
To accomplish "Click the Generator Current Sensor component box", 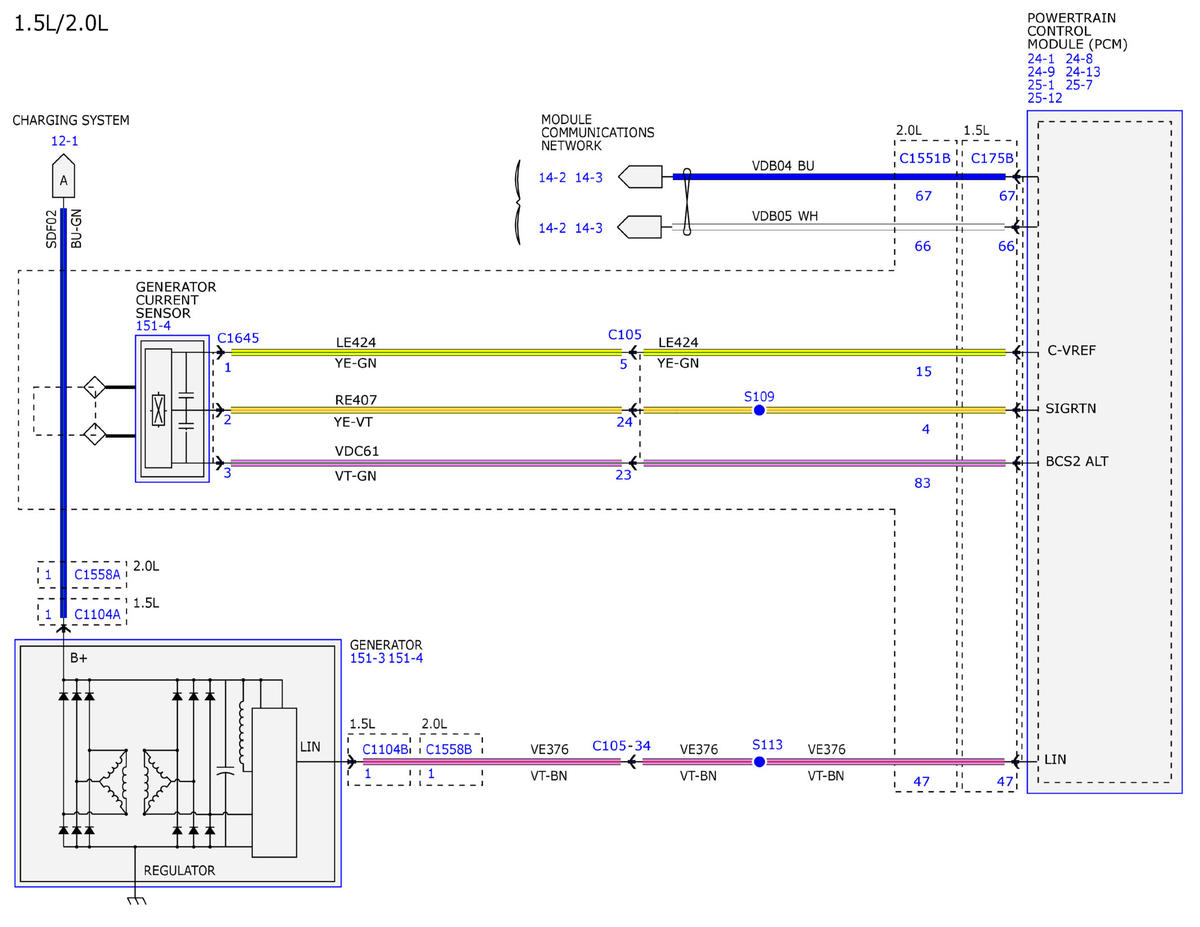I will coord(172,409).
